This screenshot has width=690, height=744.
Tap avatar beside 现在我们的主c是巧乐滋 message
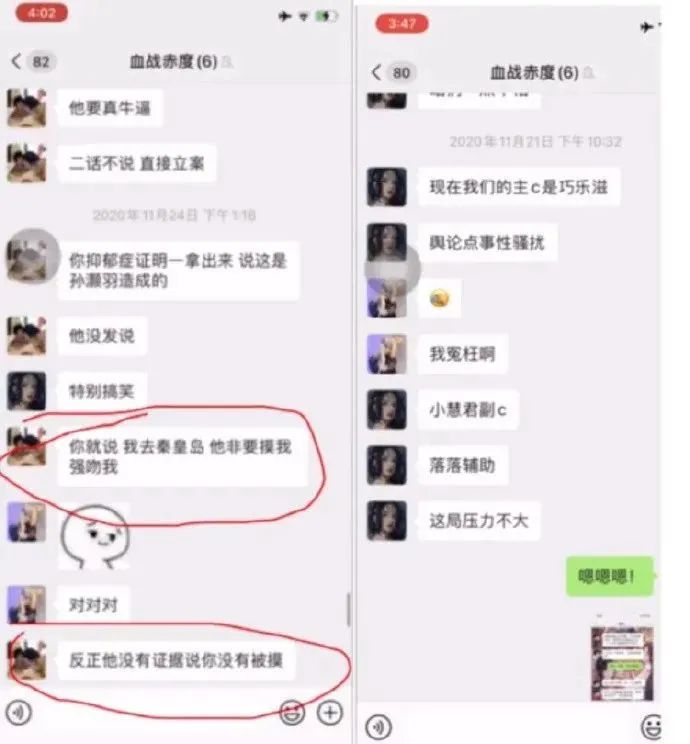click(387, 186)
